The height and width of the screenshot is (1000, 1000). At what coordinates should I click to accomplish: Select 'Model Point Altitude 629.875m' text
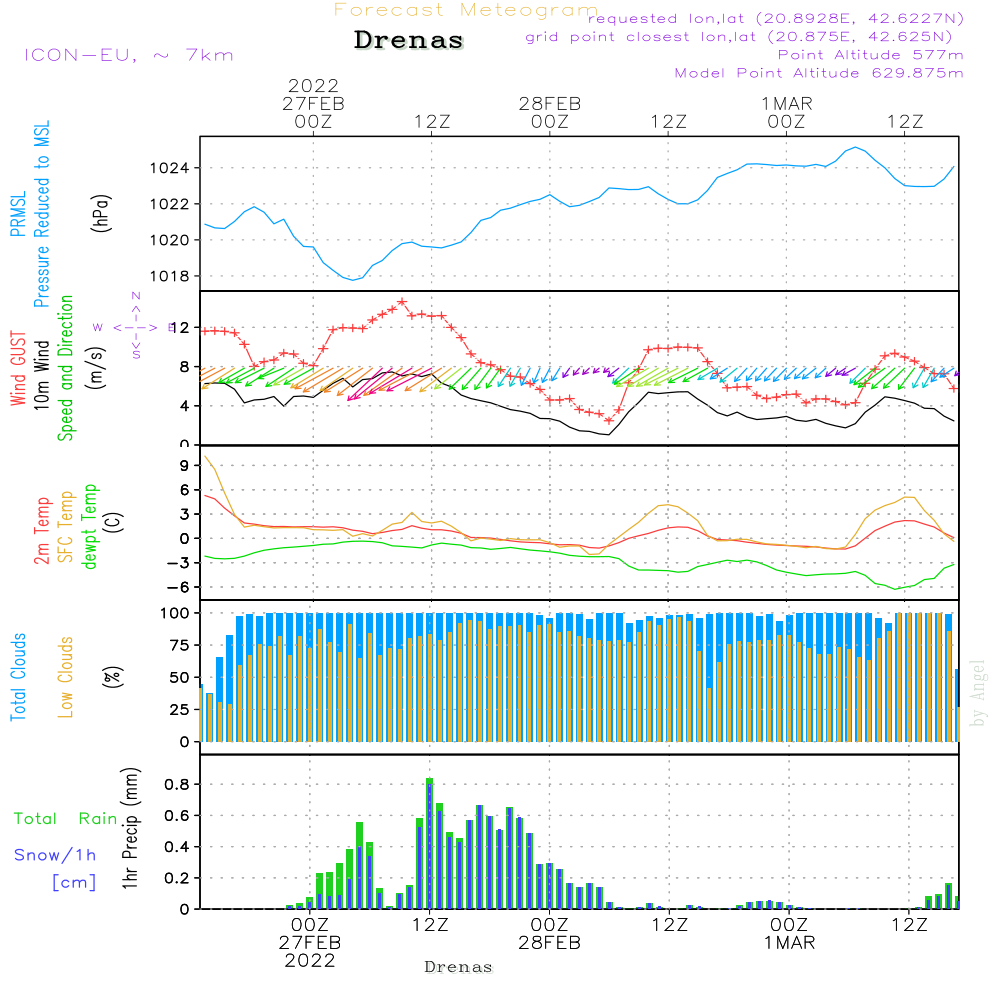(x=819, y=73)
